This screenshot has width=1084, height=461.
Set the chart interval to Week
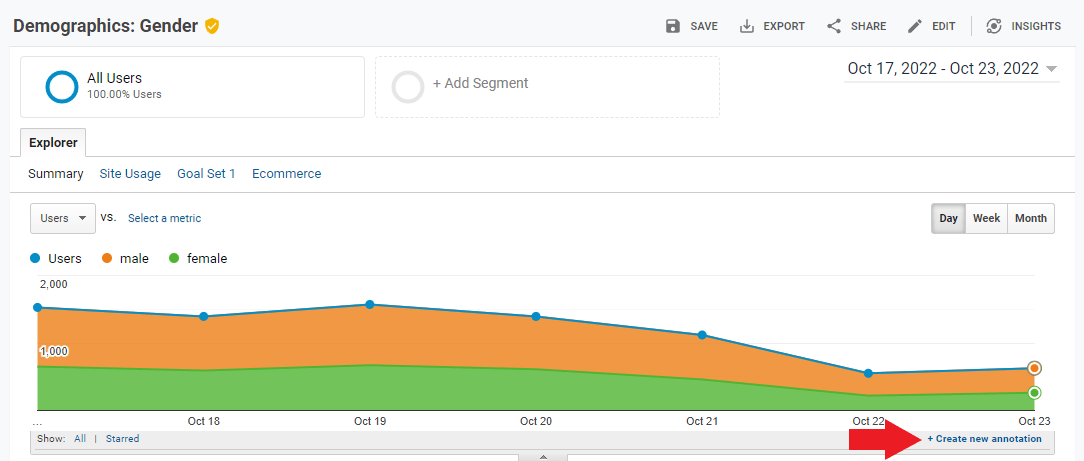pyautogui.click(x=987, y=218)
